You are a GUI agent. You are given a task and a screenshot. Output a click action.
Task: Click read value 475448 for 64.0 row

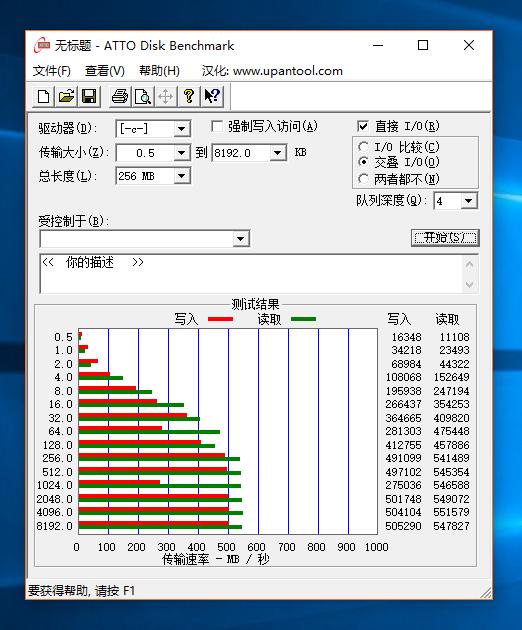(451, 431)
